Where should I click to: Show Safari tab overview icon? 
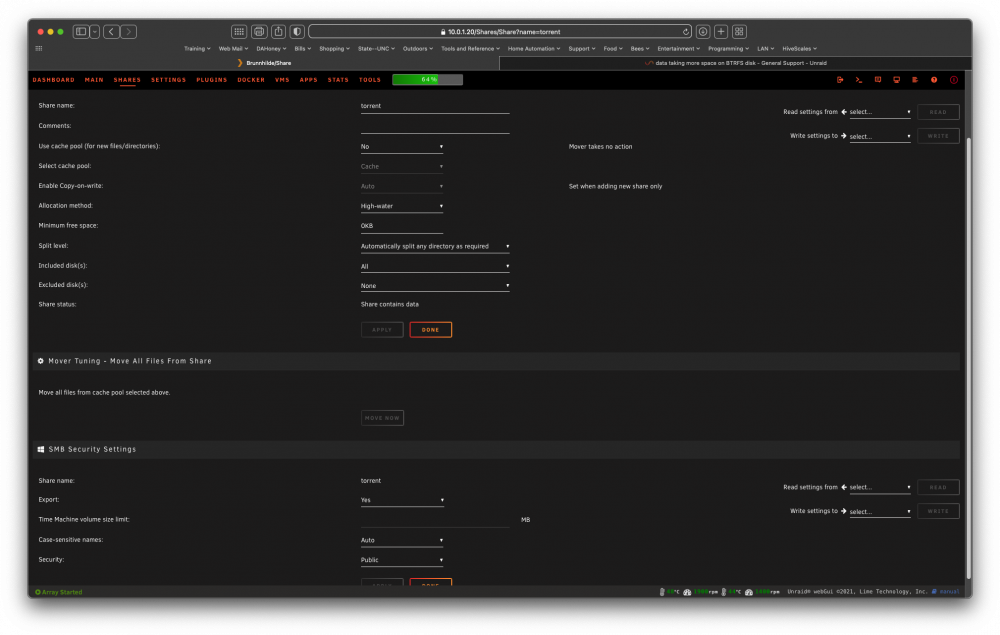coord(739,31)
